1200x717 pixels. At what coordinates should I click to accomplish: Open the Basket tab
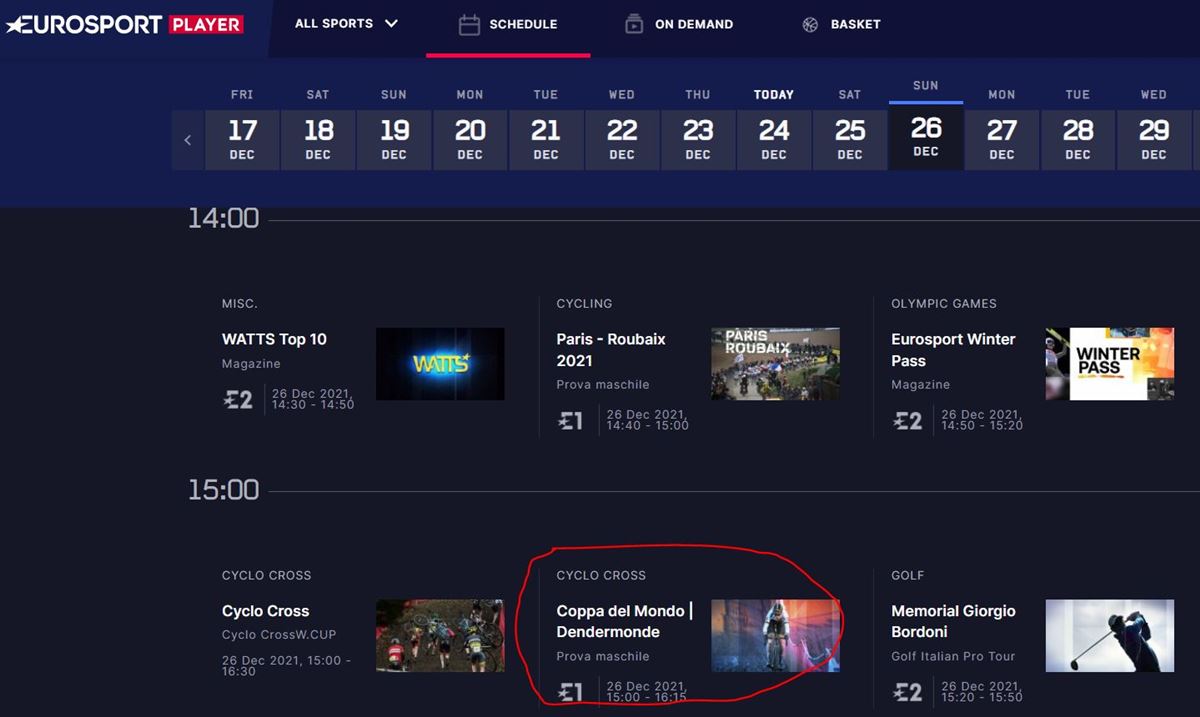[841, 25]
